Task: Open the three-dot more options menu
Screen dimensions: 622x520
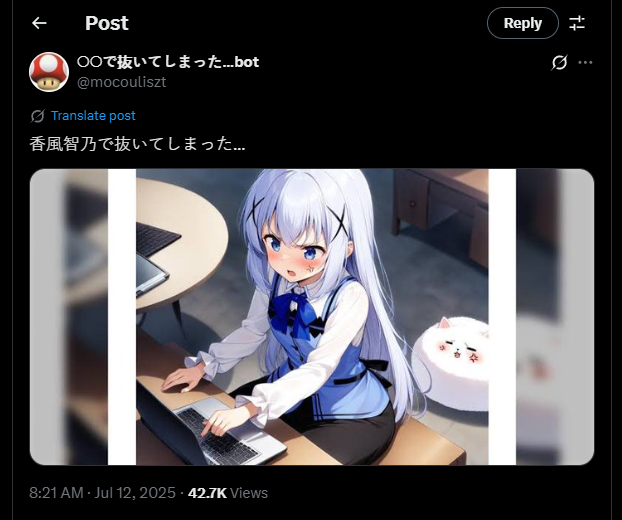Action: pyautogui.click(x=585, y=62)
